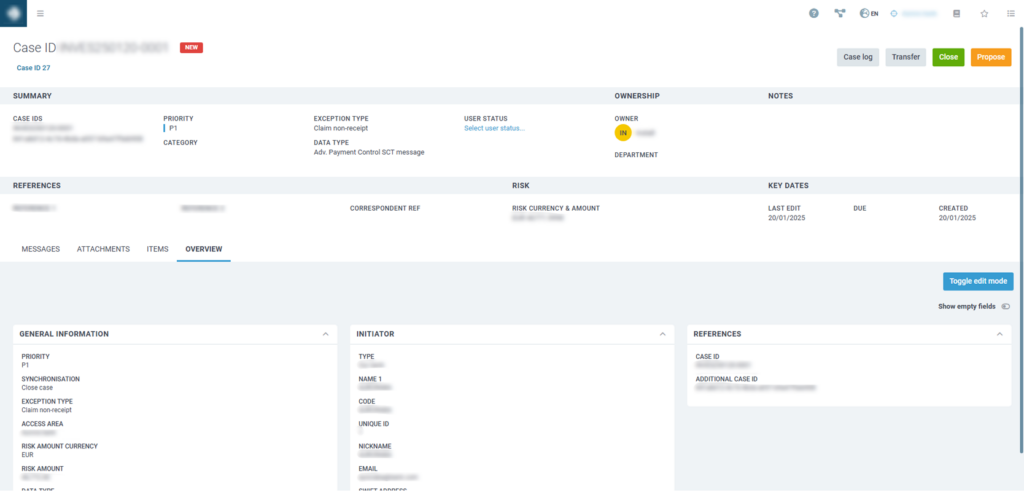Open the hamburger menu
This screenshot has width=1024, height=500.
[40, 14]
